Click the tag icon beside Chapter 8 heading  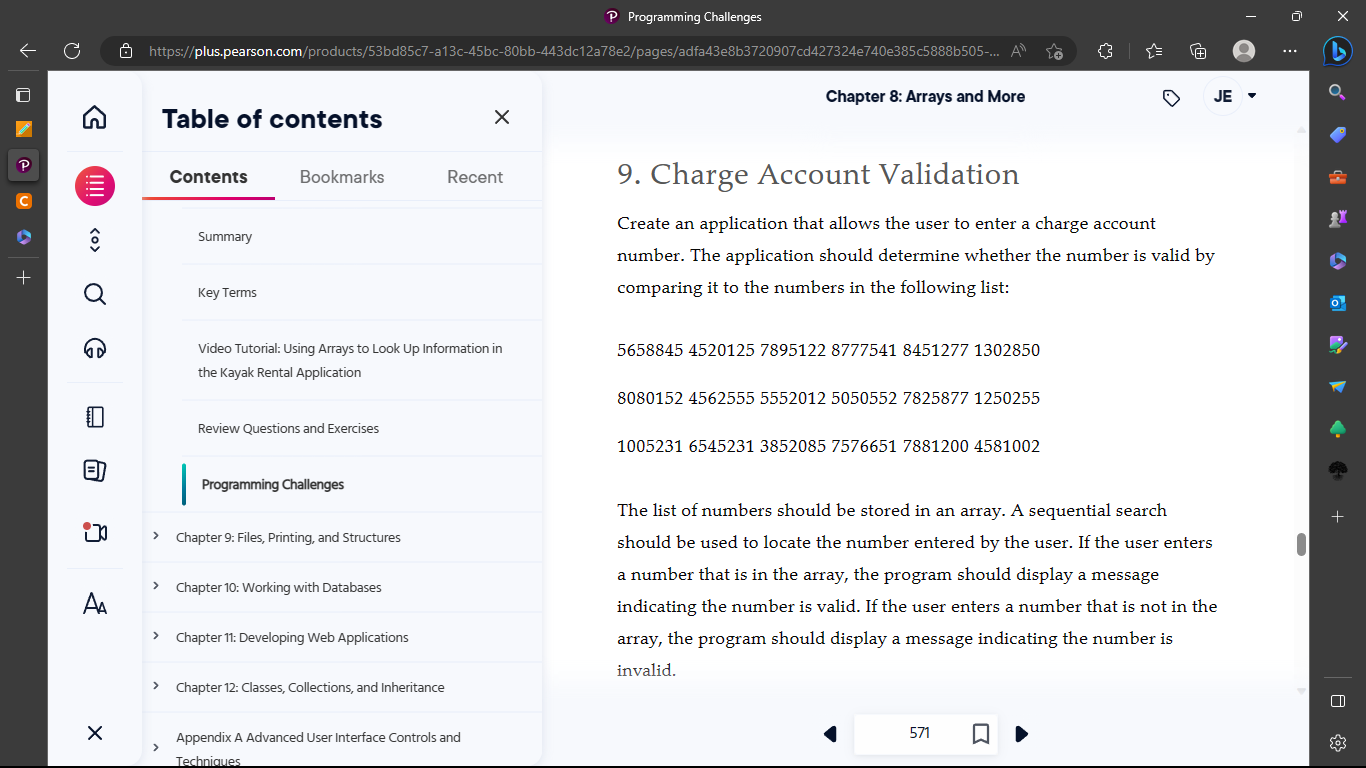tap(1171, 96)
